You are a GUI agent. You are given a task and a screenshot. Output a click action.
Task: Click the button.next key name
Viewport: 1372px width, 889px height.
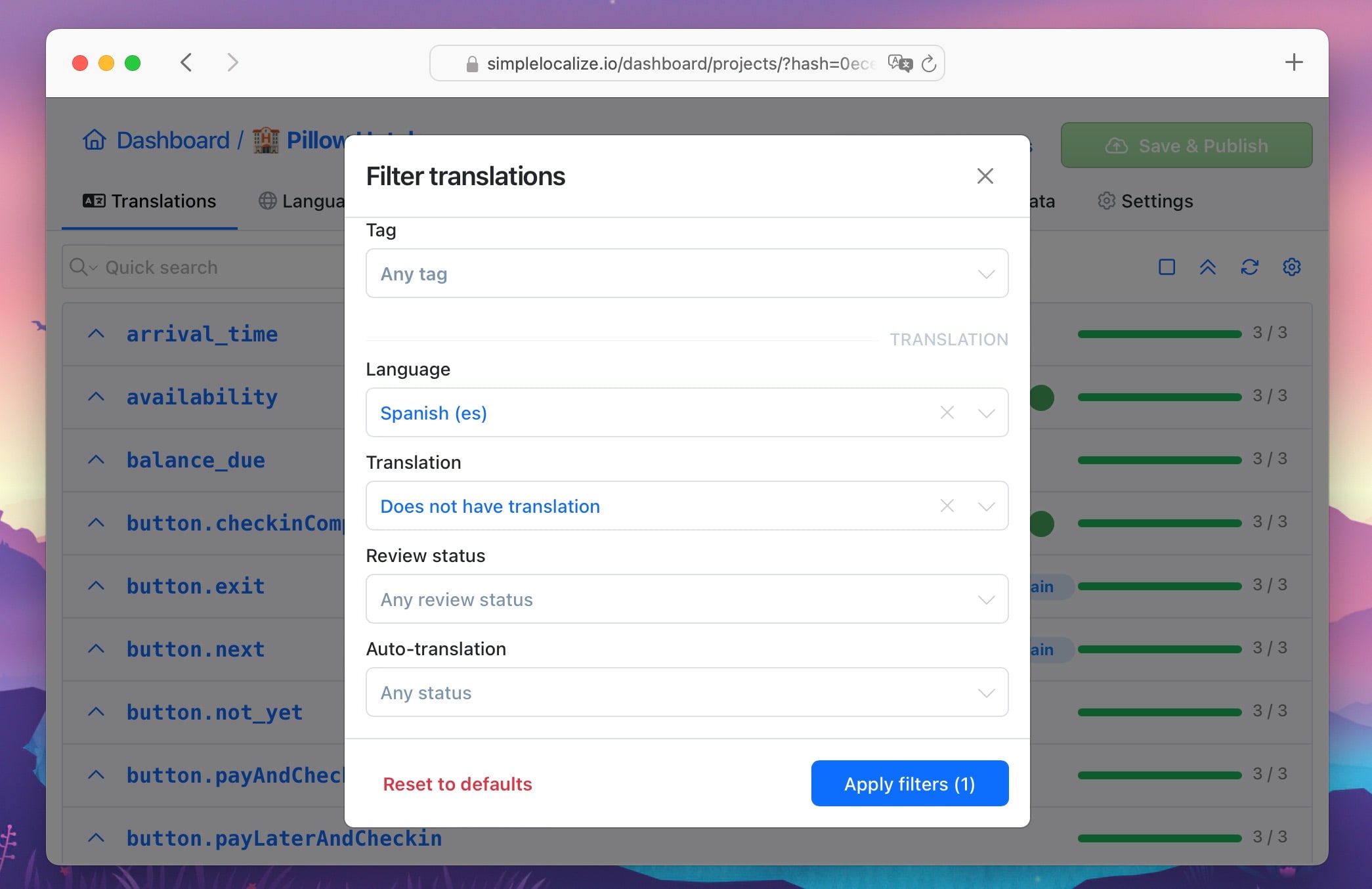pos(196,649)
